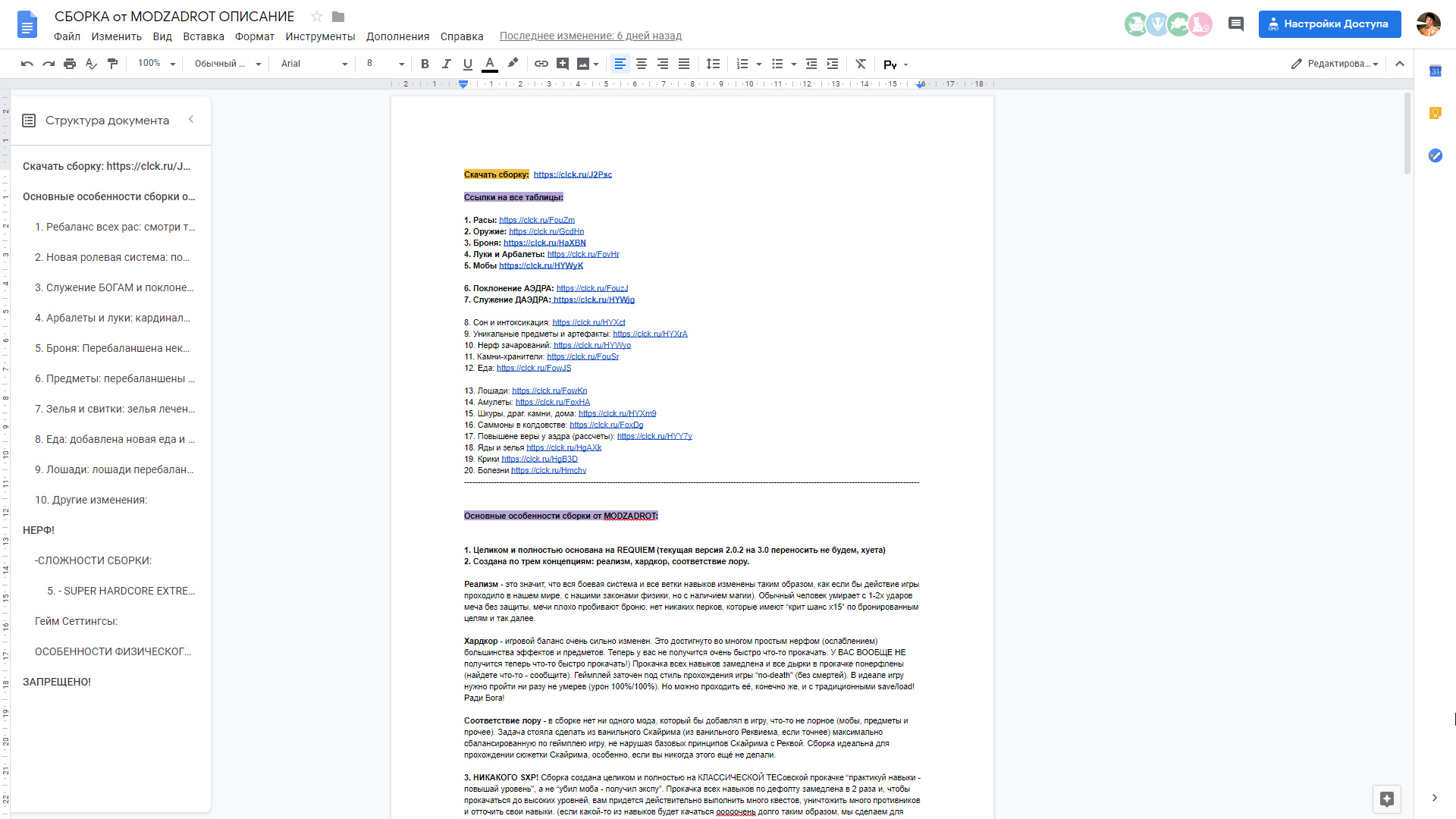
Task: Star the document title
Action: tap(317, 17)
